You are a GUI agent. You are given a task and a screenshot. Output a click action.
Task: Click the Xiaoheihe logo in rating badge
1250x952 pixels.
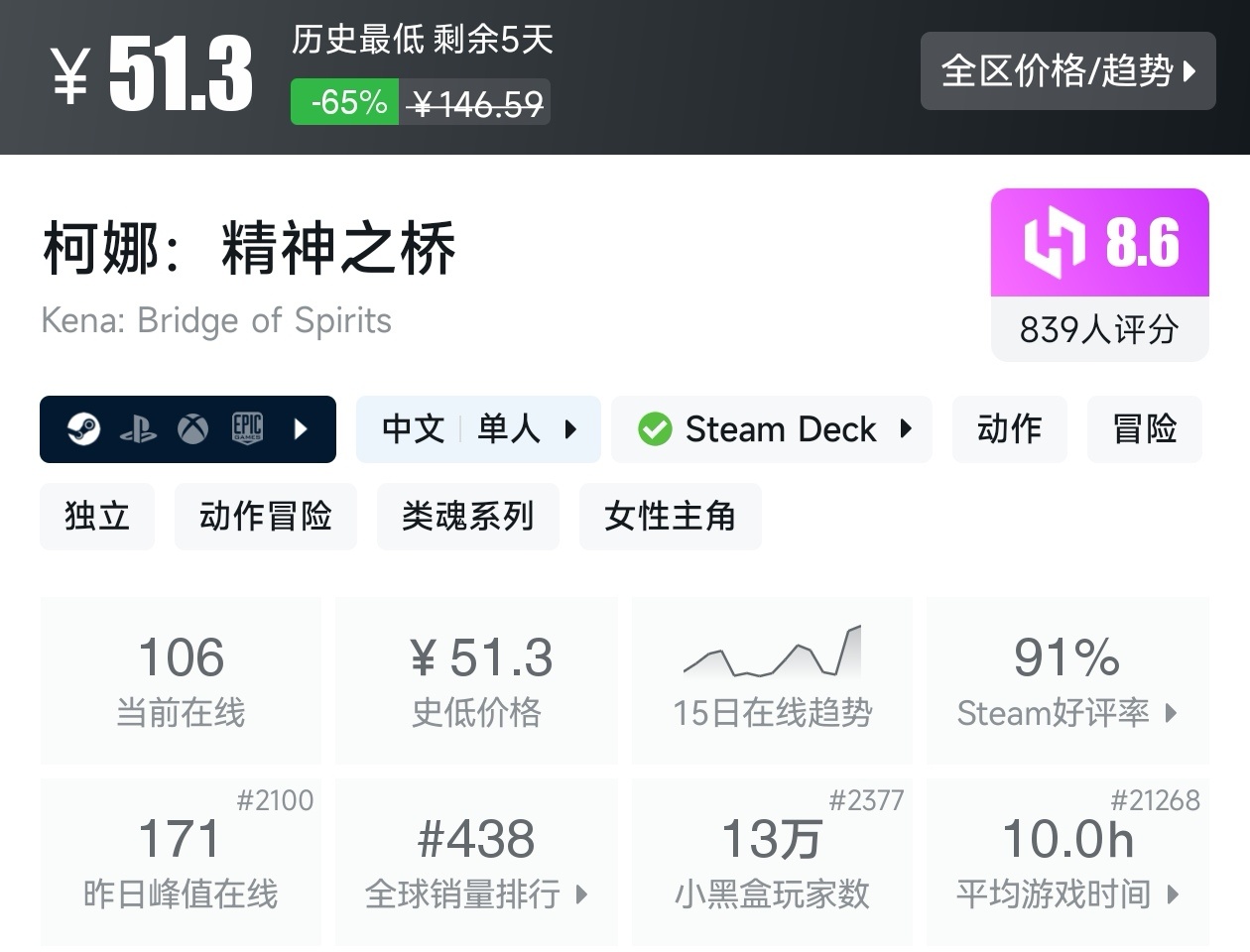1054,242
